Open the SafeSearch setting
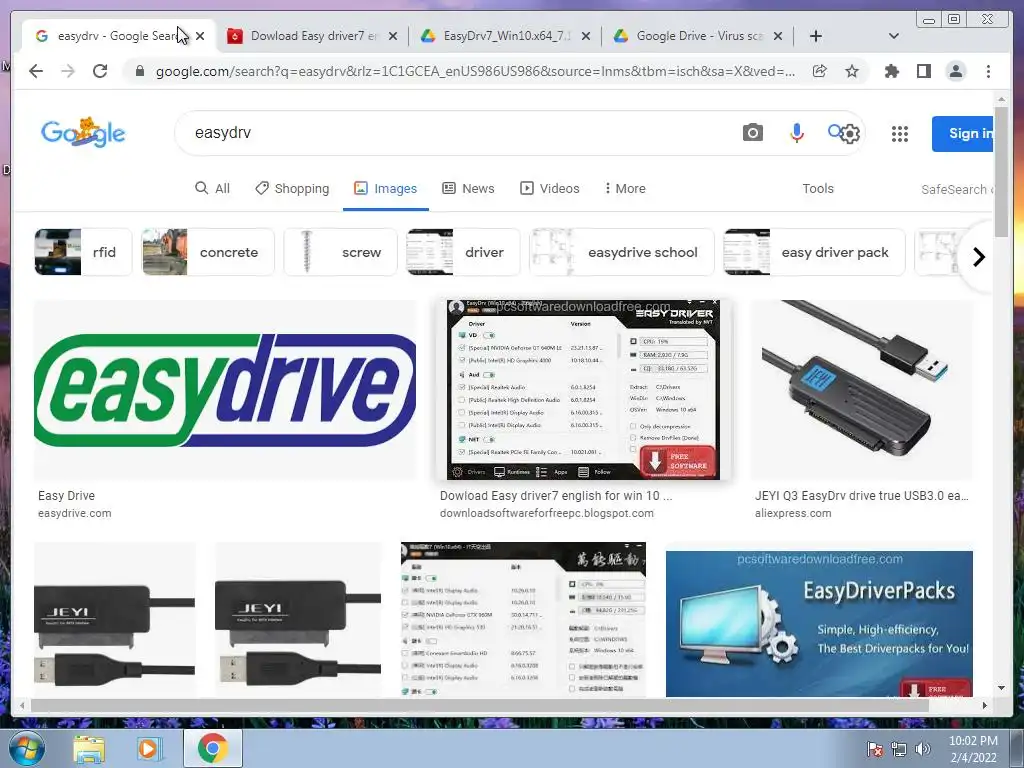This screenshot has width=1024, height=768. (957, 189)
